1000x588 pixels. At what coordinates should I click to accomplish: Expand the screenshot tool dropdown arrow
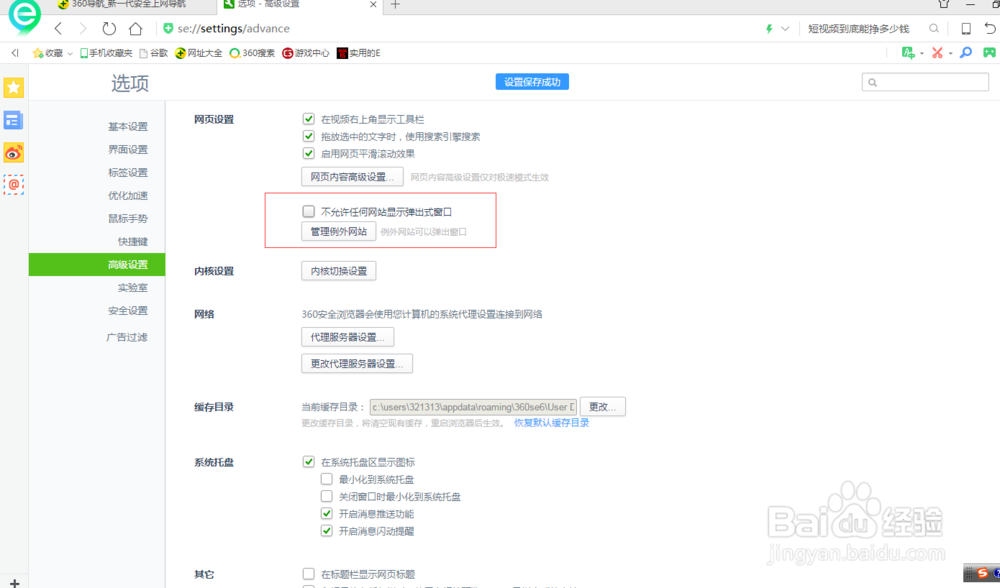pos(950,54)
